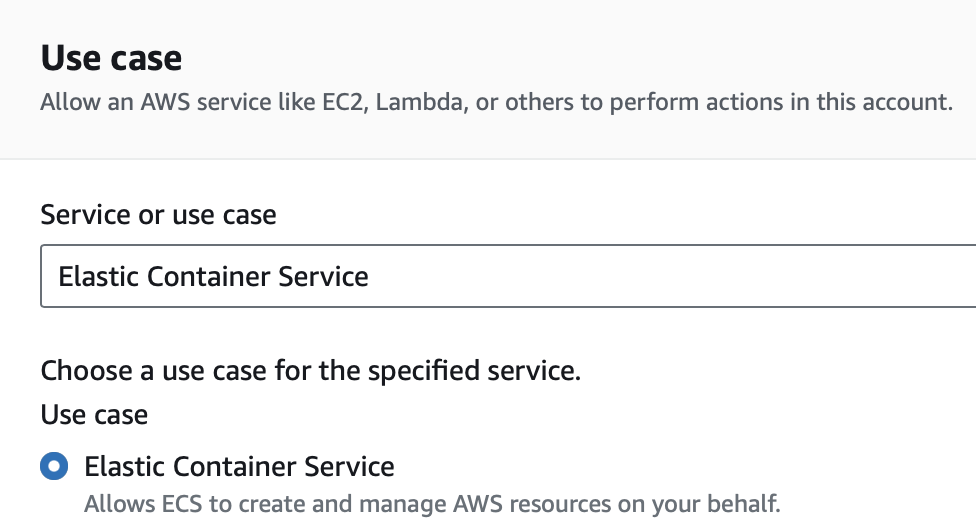Click the 'Allow an AWS service like EC2' description
Screen dimensions: 976x530
click(x=496, y=103)
